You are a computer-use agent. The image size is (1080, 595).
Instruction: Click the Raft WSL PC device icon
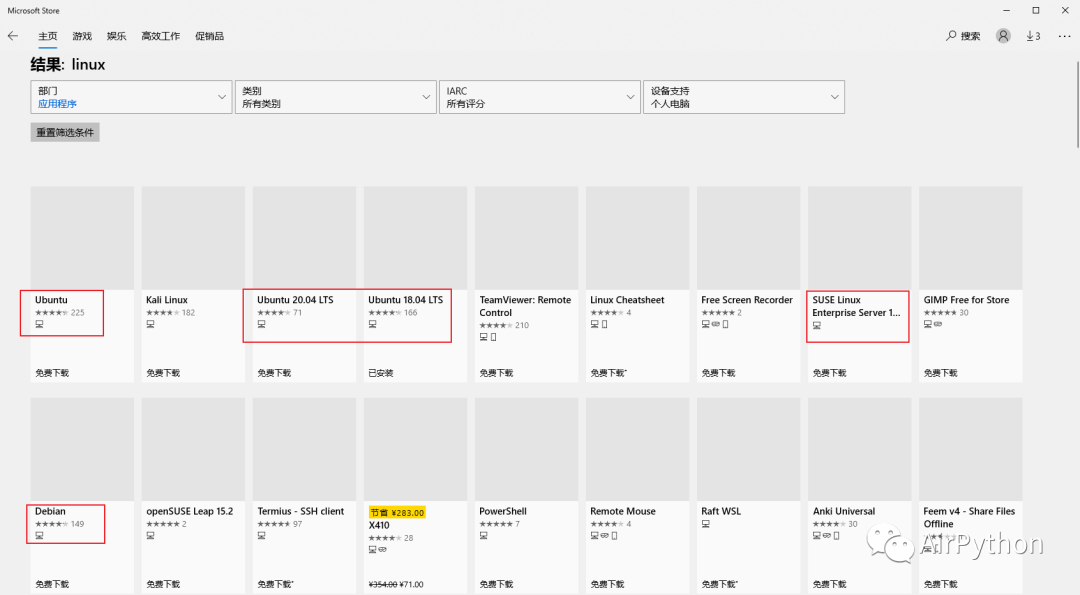pyautogui.click(x=705, y=523)
